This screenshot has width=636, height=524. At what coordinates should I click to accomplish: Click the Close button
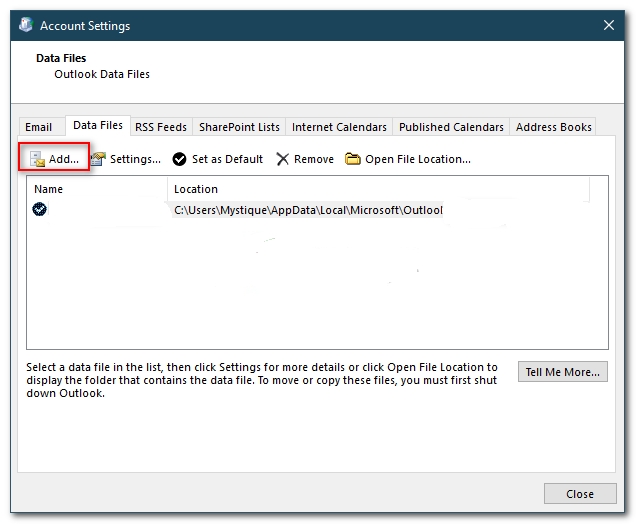pyautogui.click(x=580, y=494)
